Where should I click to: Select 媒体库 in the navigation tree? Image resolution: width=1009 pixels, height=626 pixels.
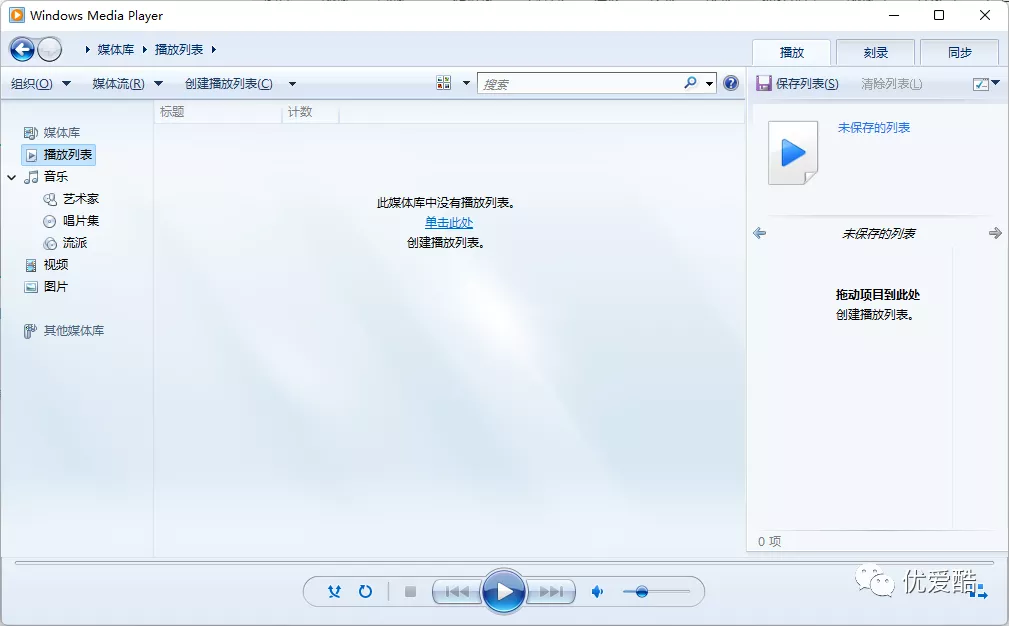pos(62,133)
